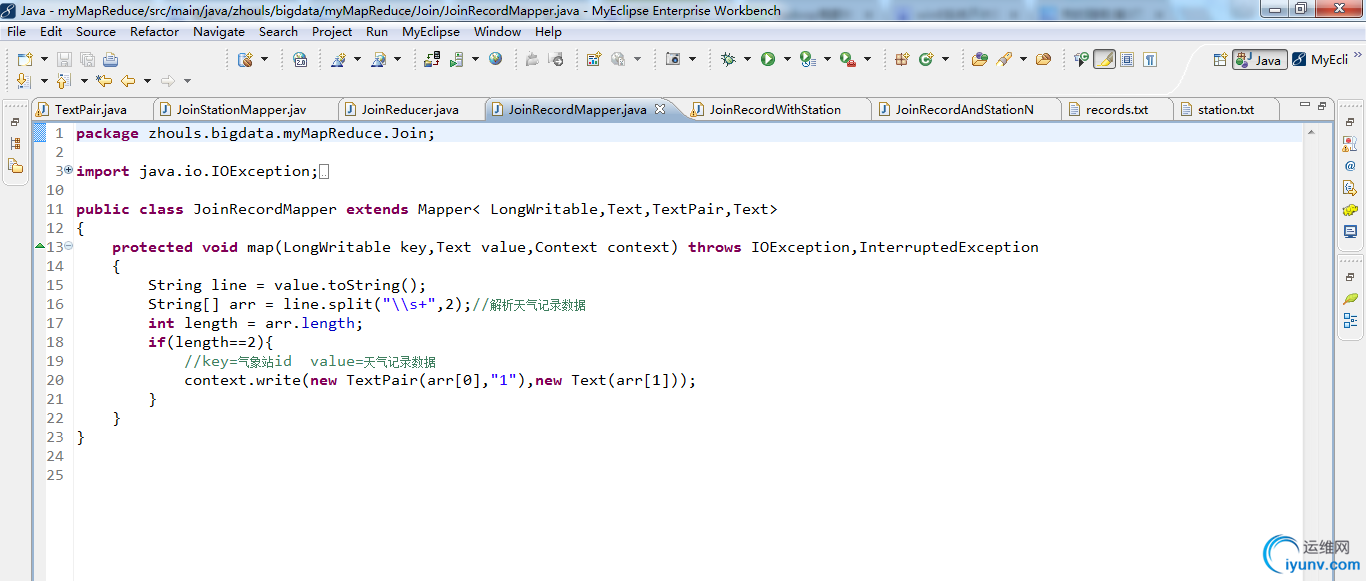This screenshot has height=581, width=1366.
Task: Click the camera capture toolbar icon
Action: pos(673,59)
